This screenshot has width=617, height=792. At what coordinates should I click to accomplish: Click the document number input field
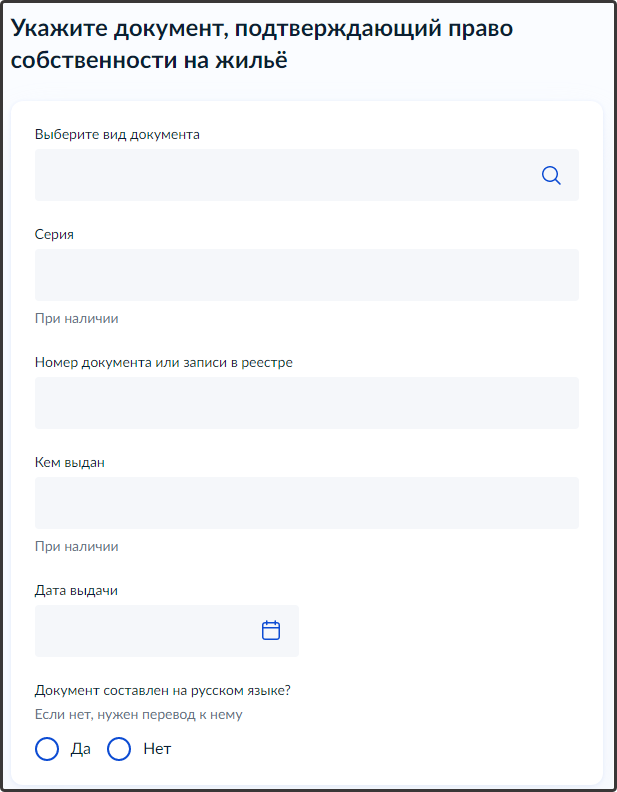[x=306, y=403]
